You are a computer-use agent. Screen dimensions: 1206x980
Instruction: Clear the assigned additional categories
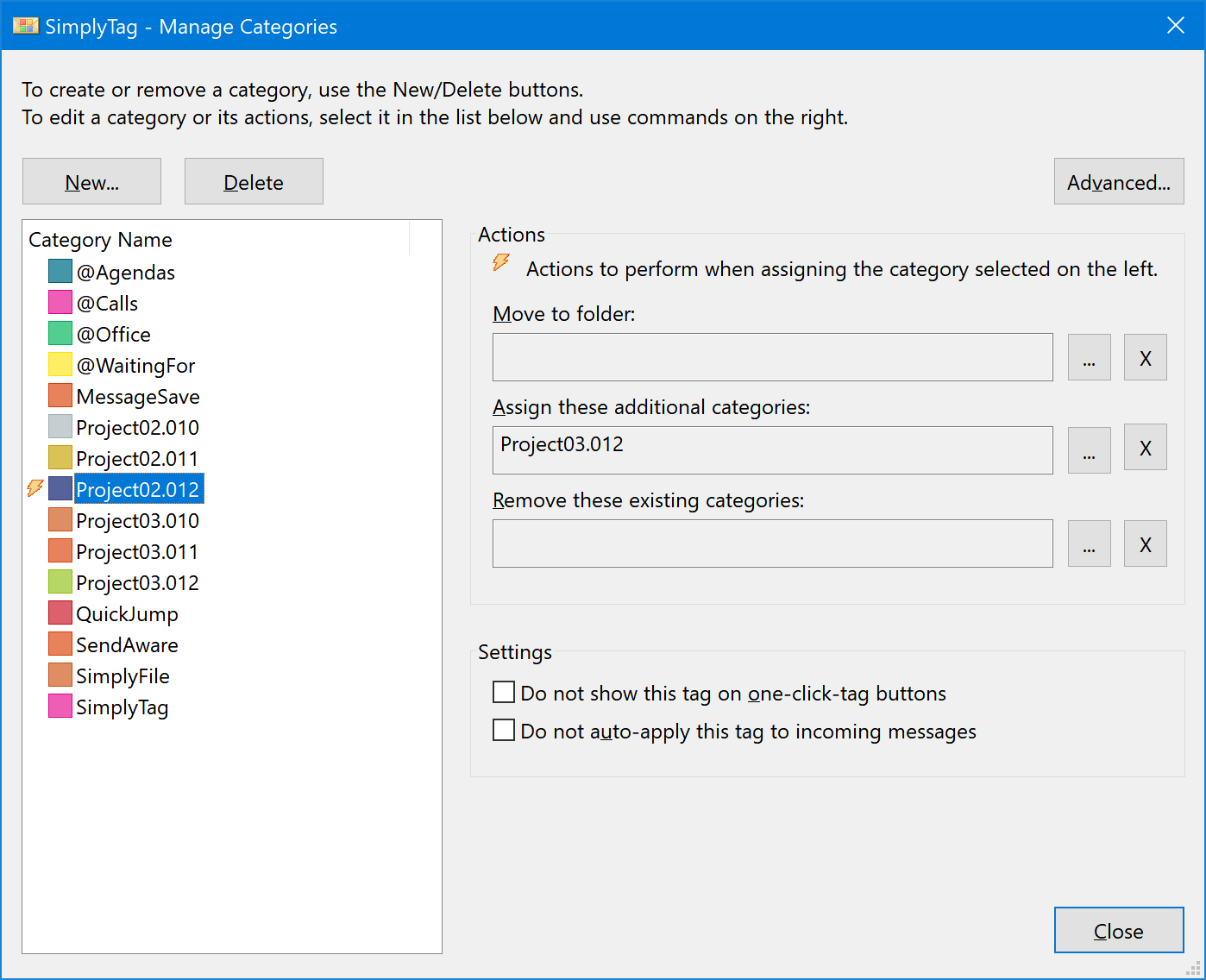click(x=1146, y=447)
